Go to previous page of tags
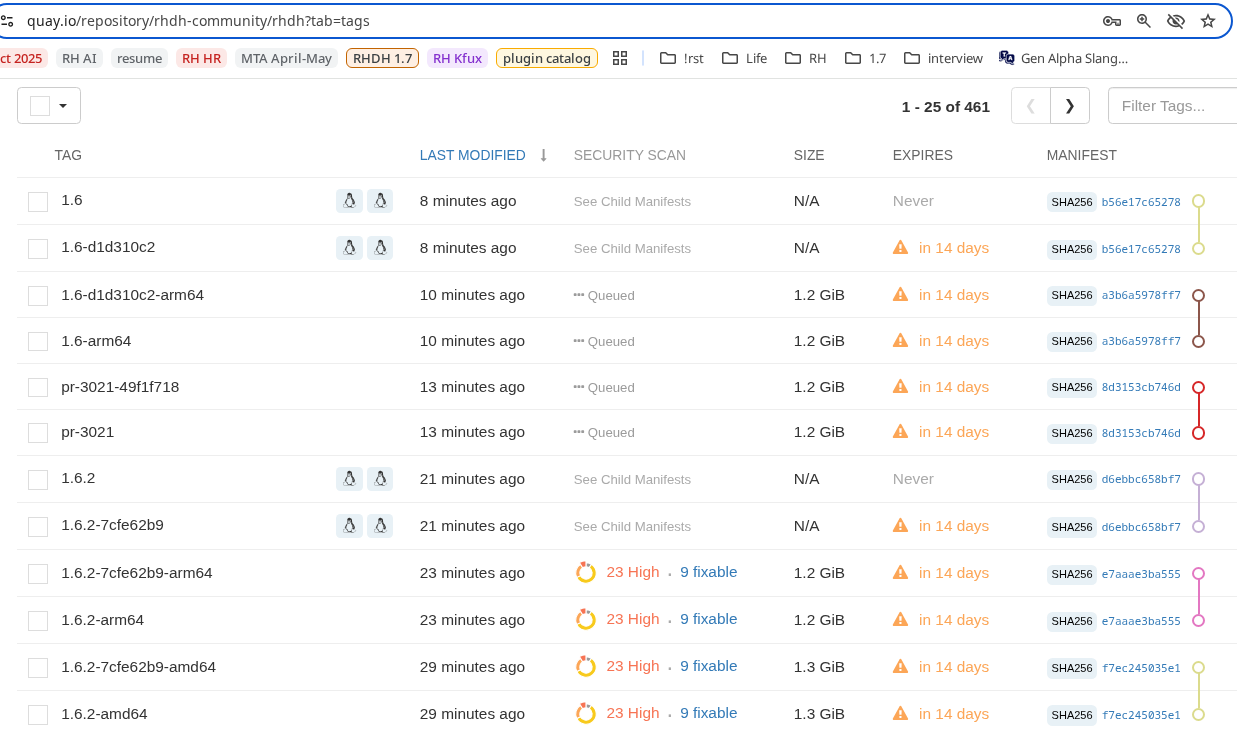This screenshot has width=1237, height=734. [1031, 105]
